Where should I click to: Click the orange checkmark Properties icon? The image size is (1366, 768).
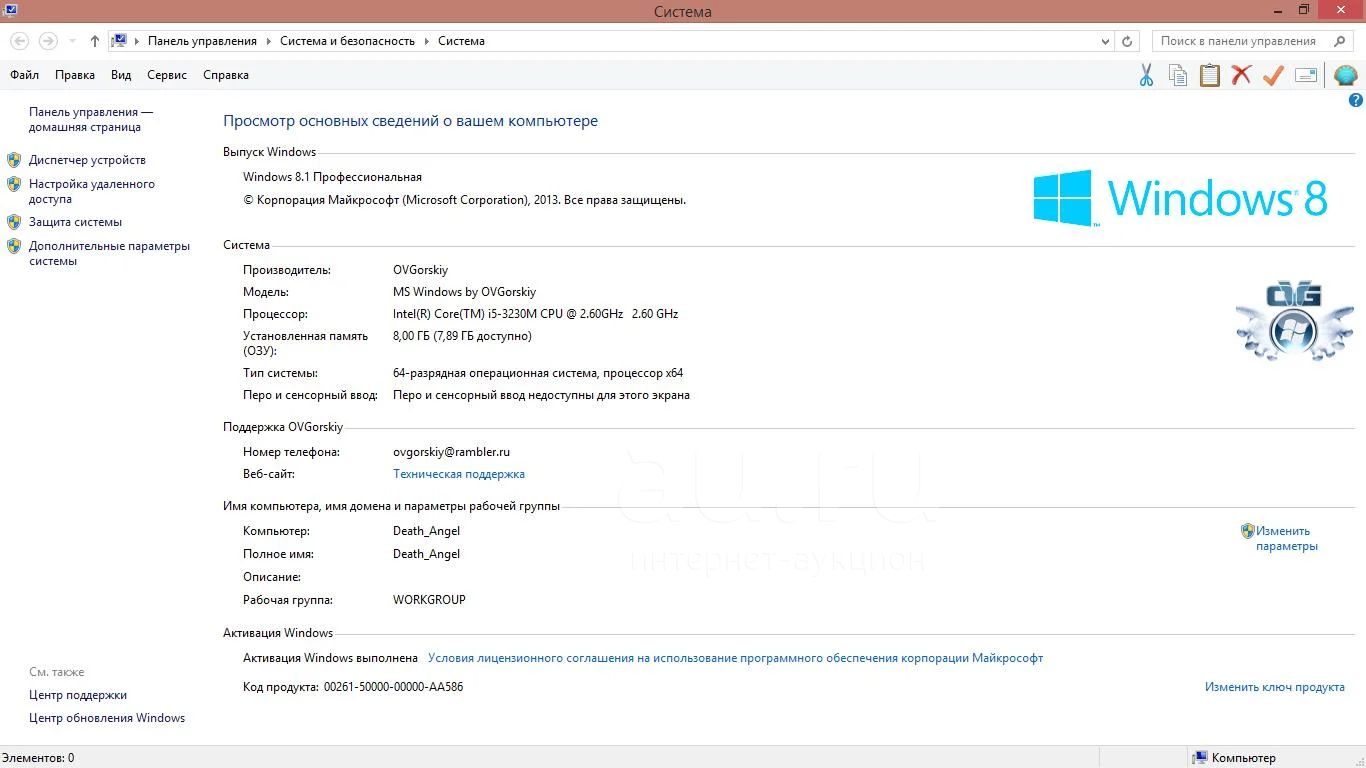(x=1273, y=75)
